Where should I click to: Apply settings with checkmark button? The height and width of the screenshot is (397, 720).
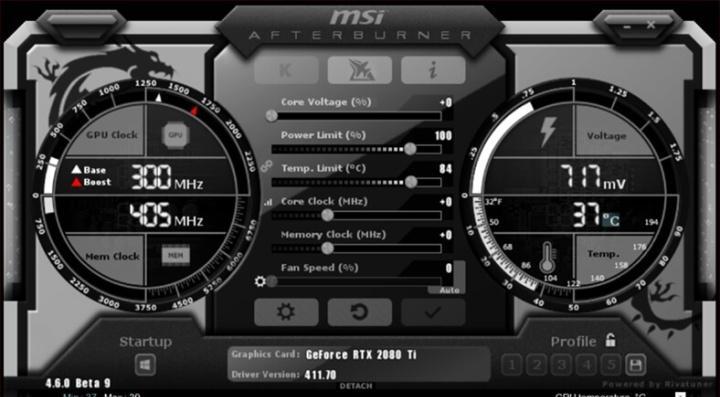pyautogui.click(x=433, y=313)
